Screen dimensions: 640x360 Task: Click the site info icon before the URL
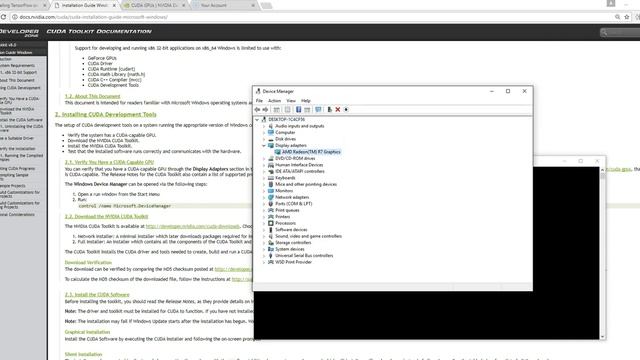[15, 17]
